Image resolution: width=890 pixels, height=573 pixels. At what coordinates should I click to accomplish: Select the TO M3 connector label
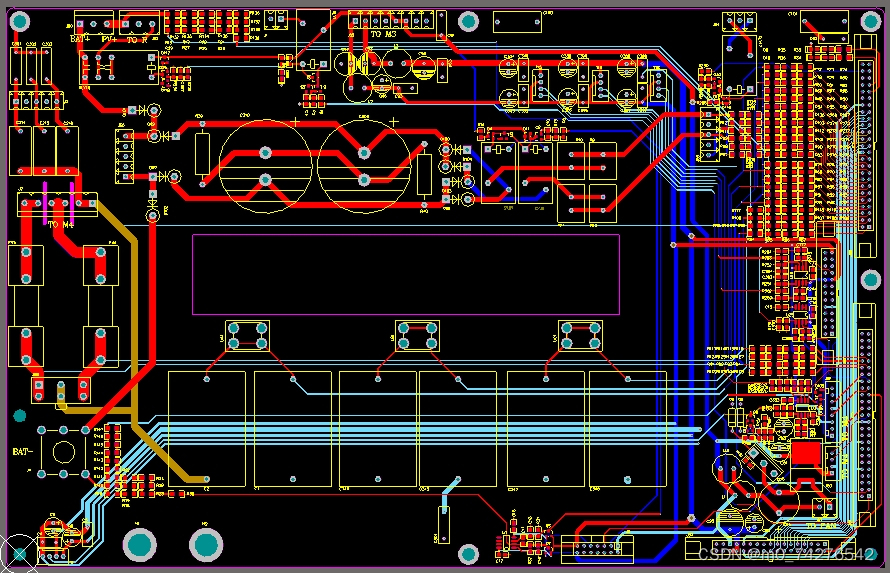(x=383, y=35)
